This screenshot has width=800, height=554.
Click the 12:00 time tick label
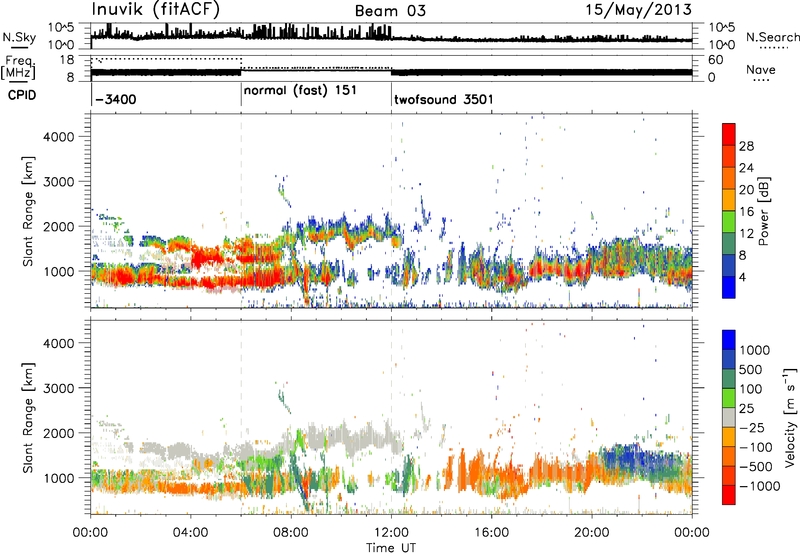pyautogui.click(x=391, y=533)
